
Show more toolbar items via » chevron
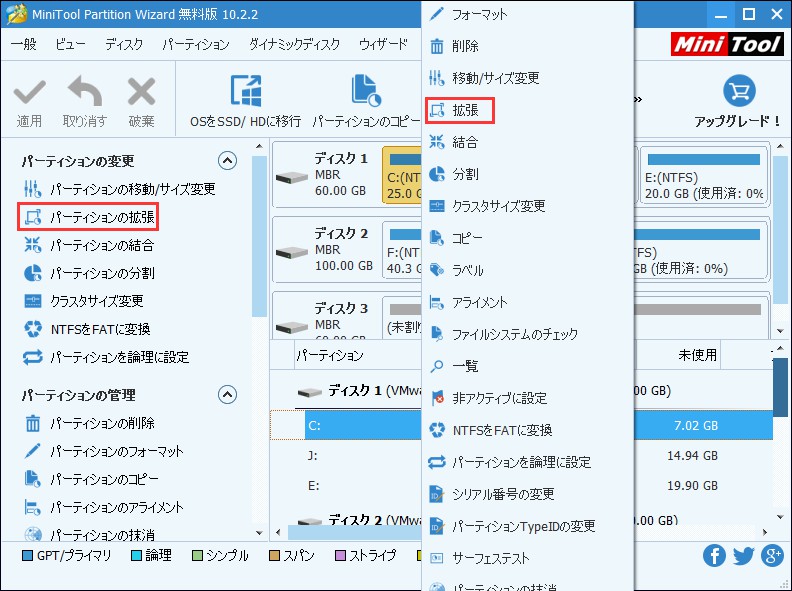coord(638,99)
